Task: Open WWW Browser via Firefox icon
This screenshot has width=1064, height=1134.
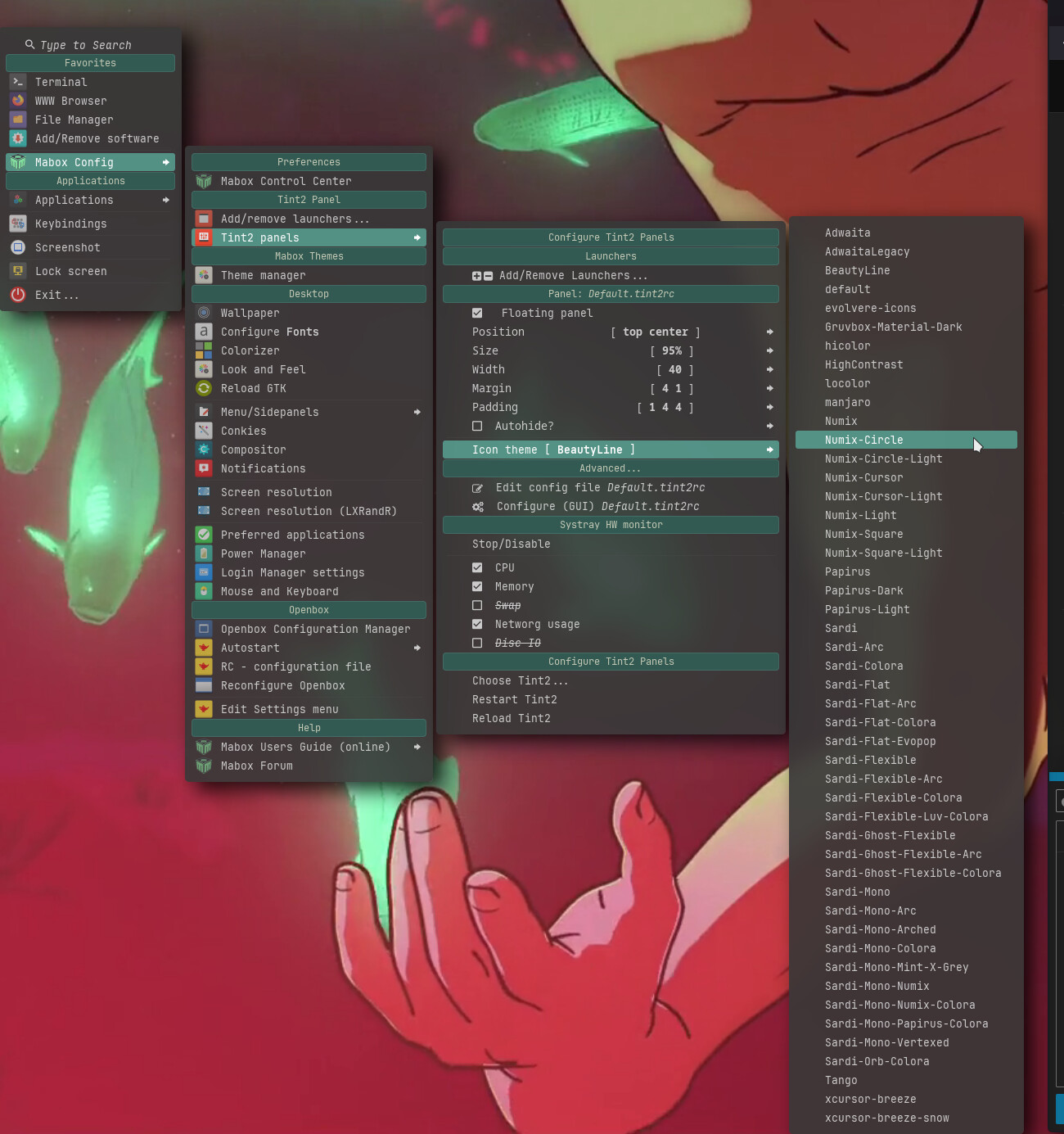Action: [18, 101]
